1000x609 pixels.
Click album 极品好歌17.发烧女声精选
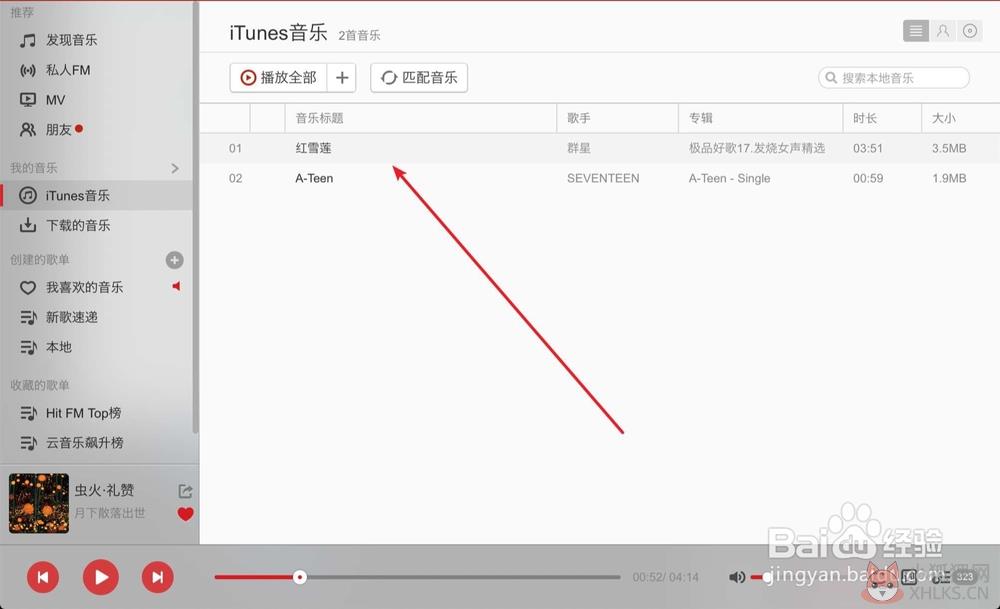756,148
